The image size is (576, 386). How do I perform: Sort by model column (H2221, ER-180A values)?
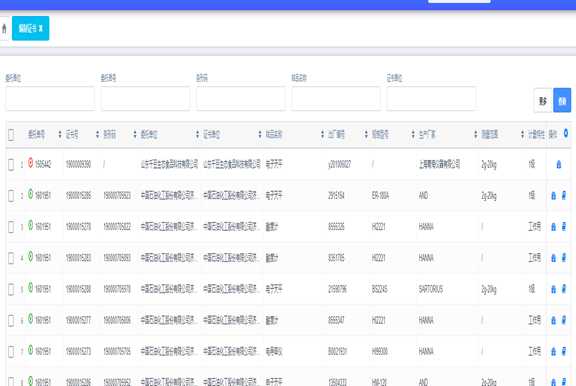[x=413, y=134]
